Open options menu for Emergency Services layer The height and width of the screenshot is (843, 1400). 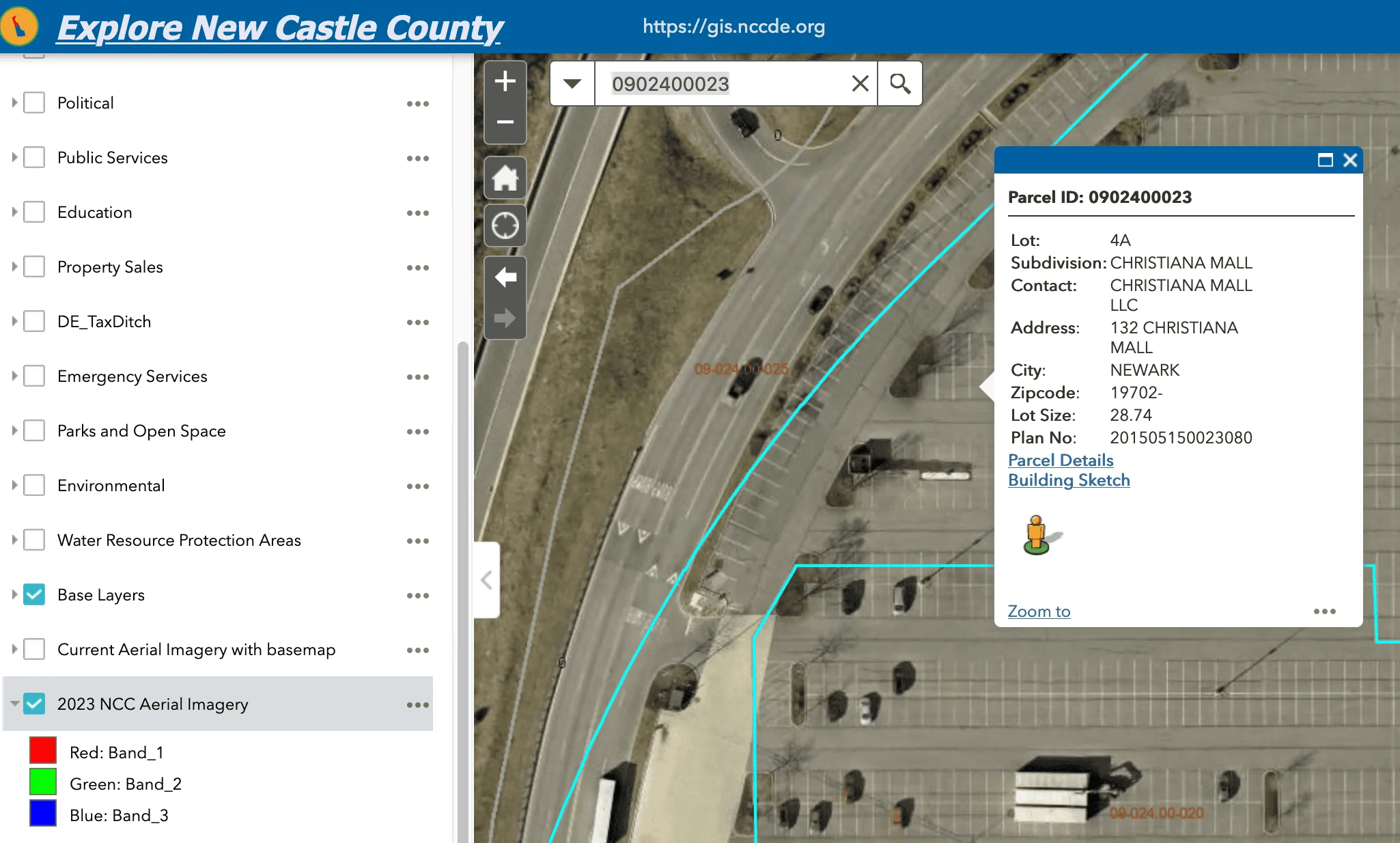(418, 377)
